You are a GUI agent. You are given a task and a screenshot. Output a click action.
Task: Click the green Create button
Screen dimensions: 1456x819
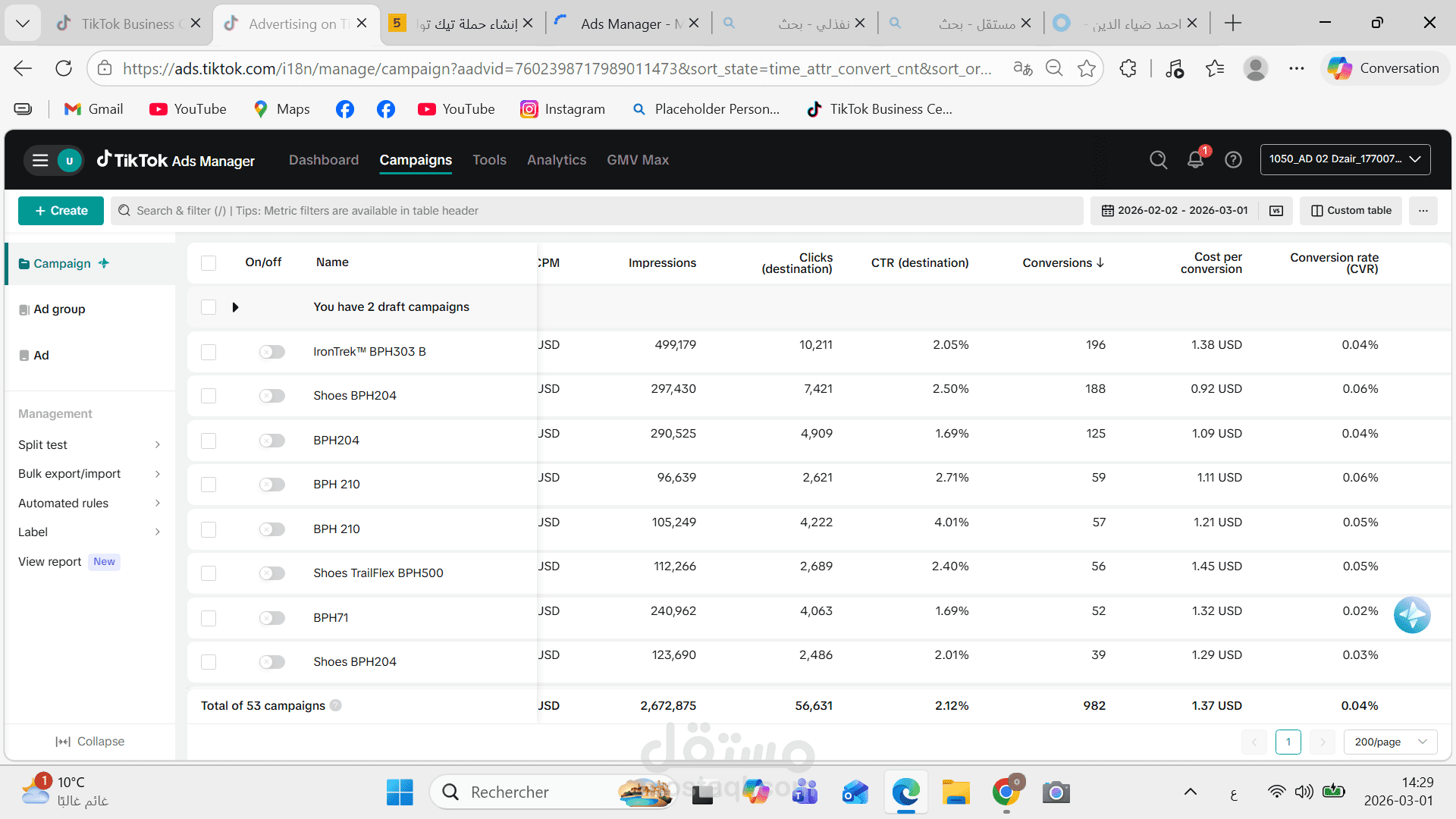tap(61, 211)
